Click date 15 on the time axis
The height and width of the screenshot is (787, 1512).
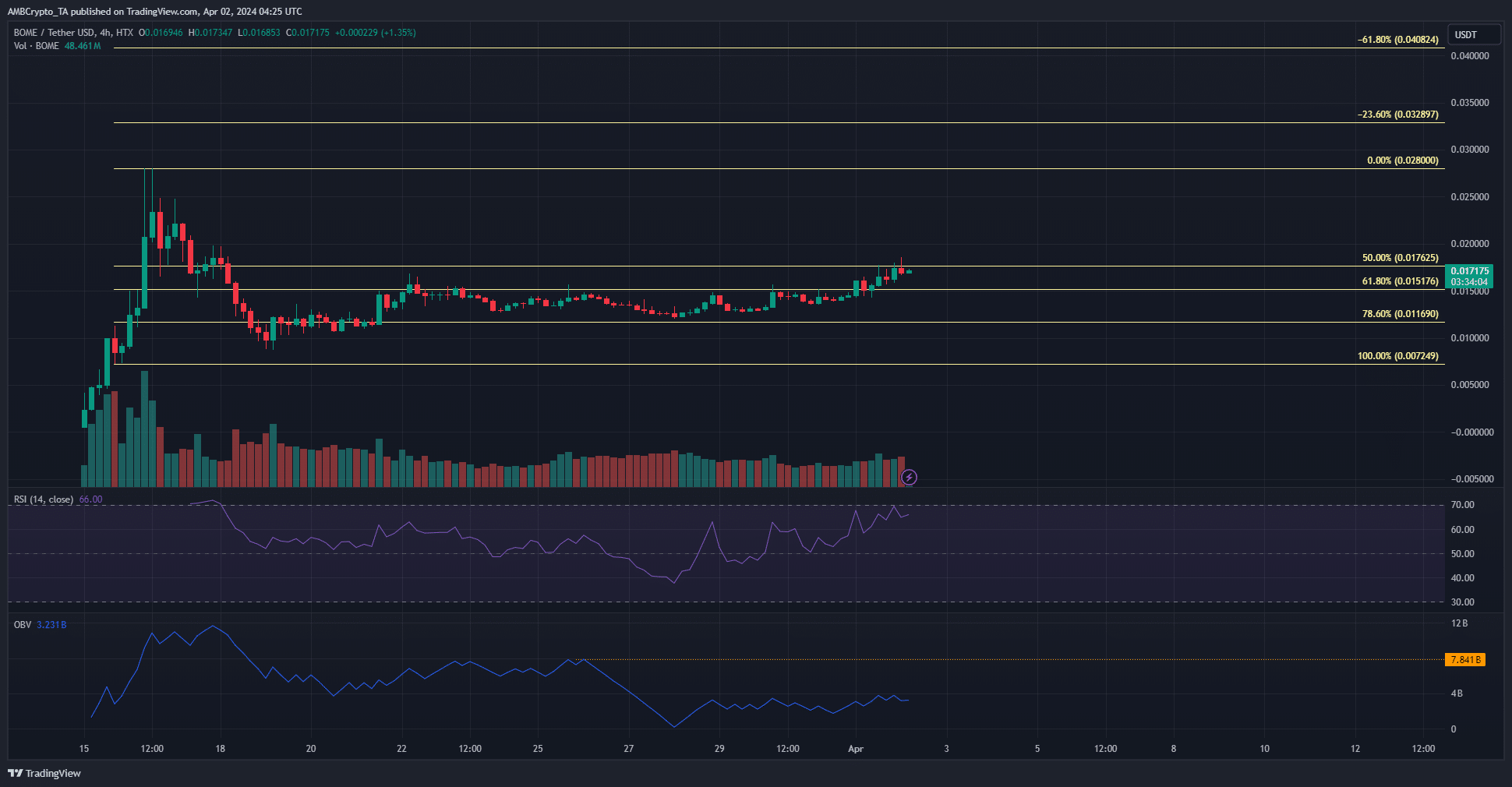click(x=84, y=749)
